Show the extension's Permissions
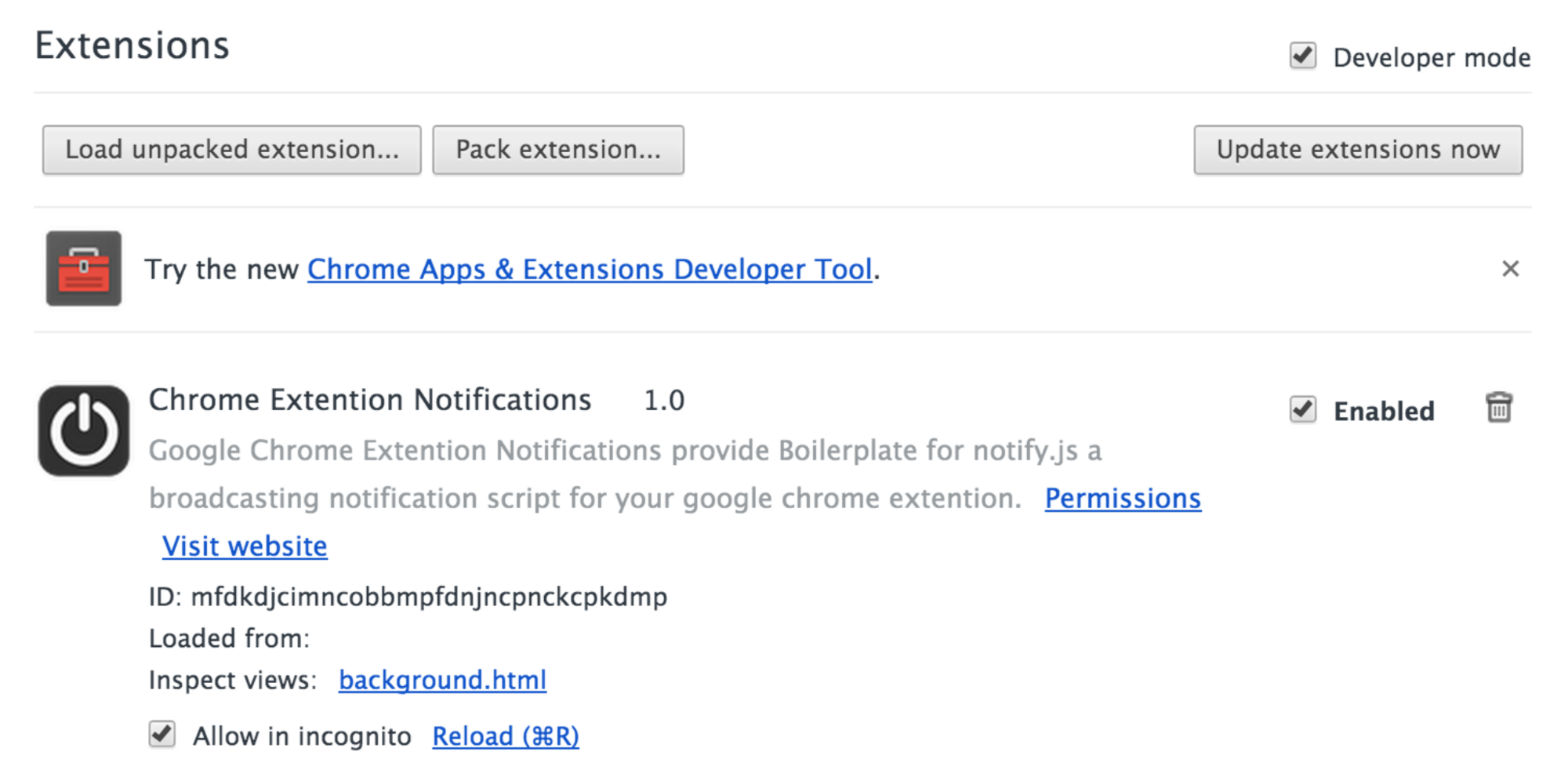The width and height of the screenshot is (1568, 770). point(1122,498)
